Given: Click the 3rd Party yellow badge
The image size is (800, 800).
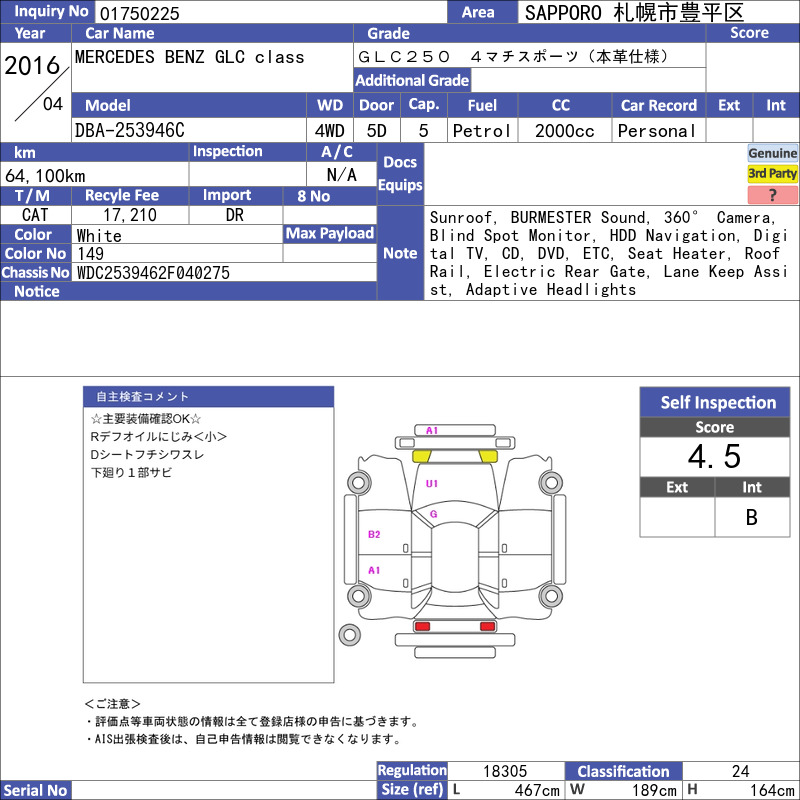Looking at the screenshot, I should coord(772,173).
